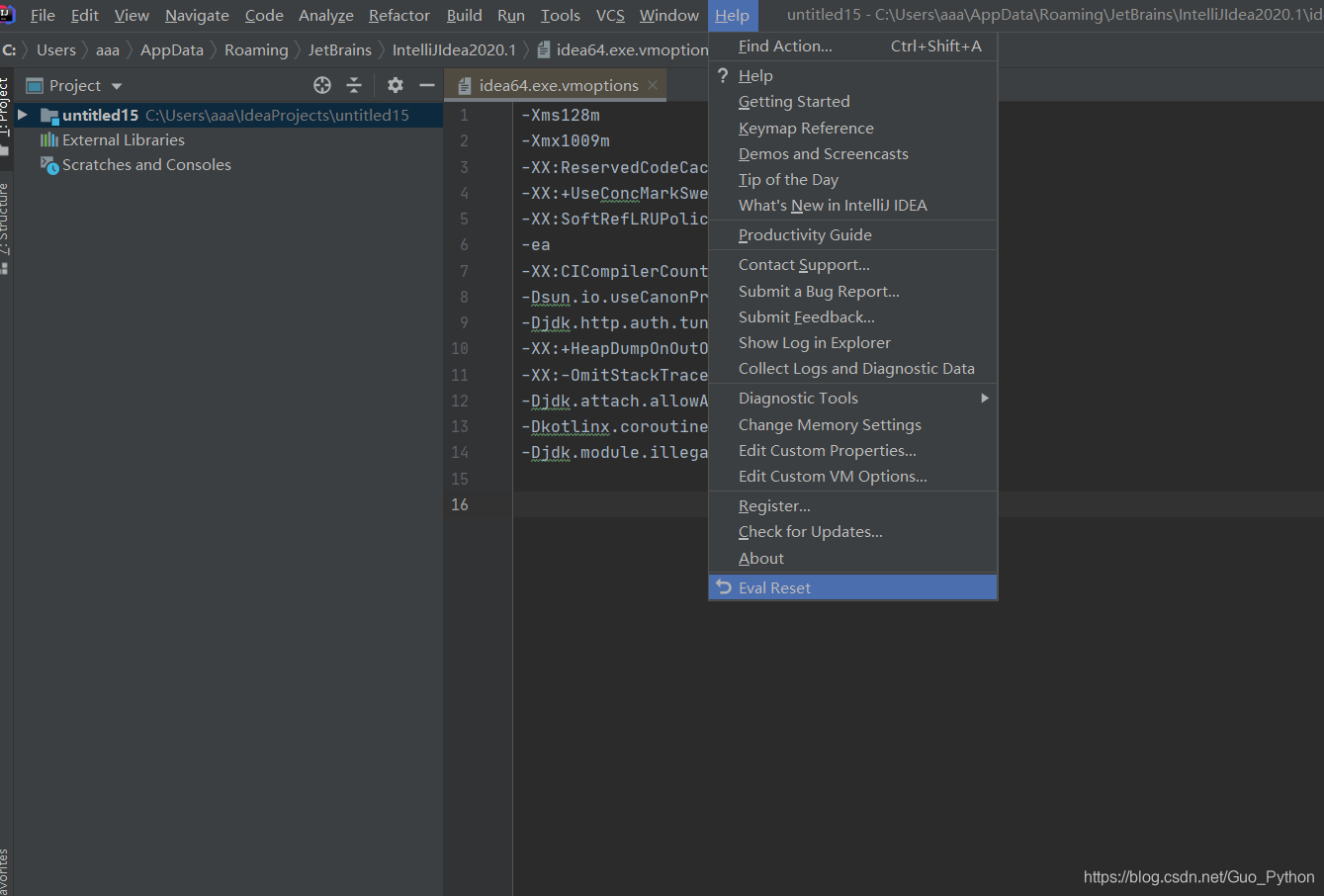Choose Keymap Reference menu item
This screenshot has width=1324, height=896.
pyautogui.click(x=853, y=128)
